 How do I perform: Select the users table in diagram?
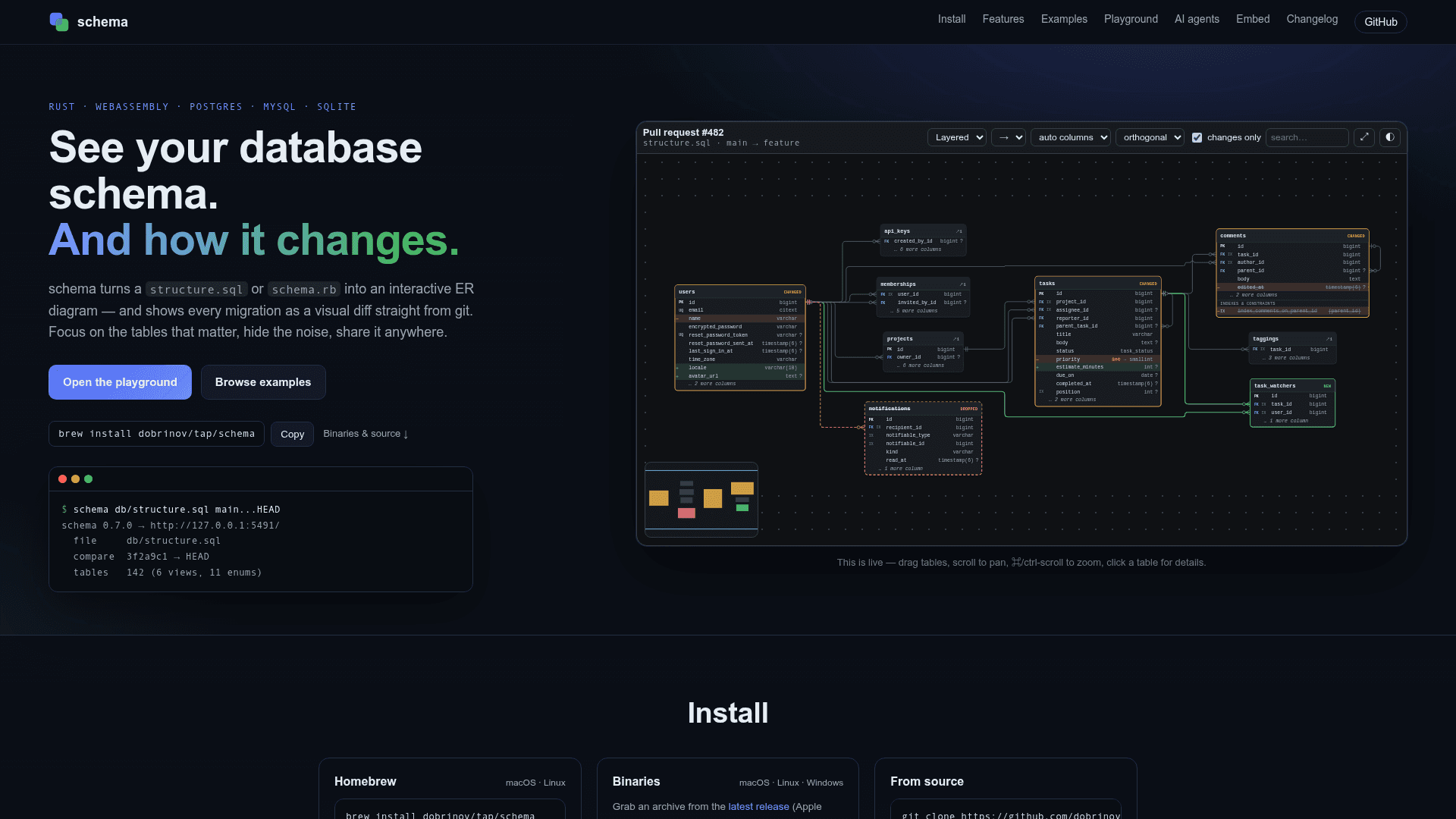click(x=740, y=337)
